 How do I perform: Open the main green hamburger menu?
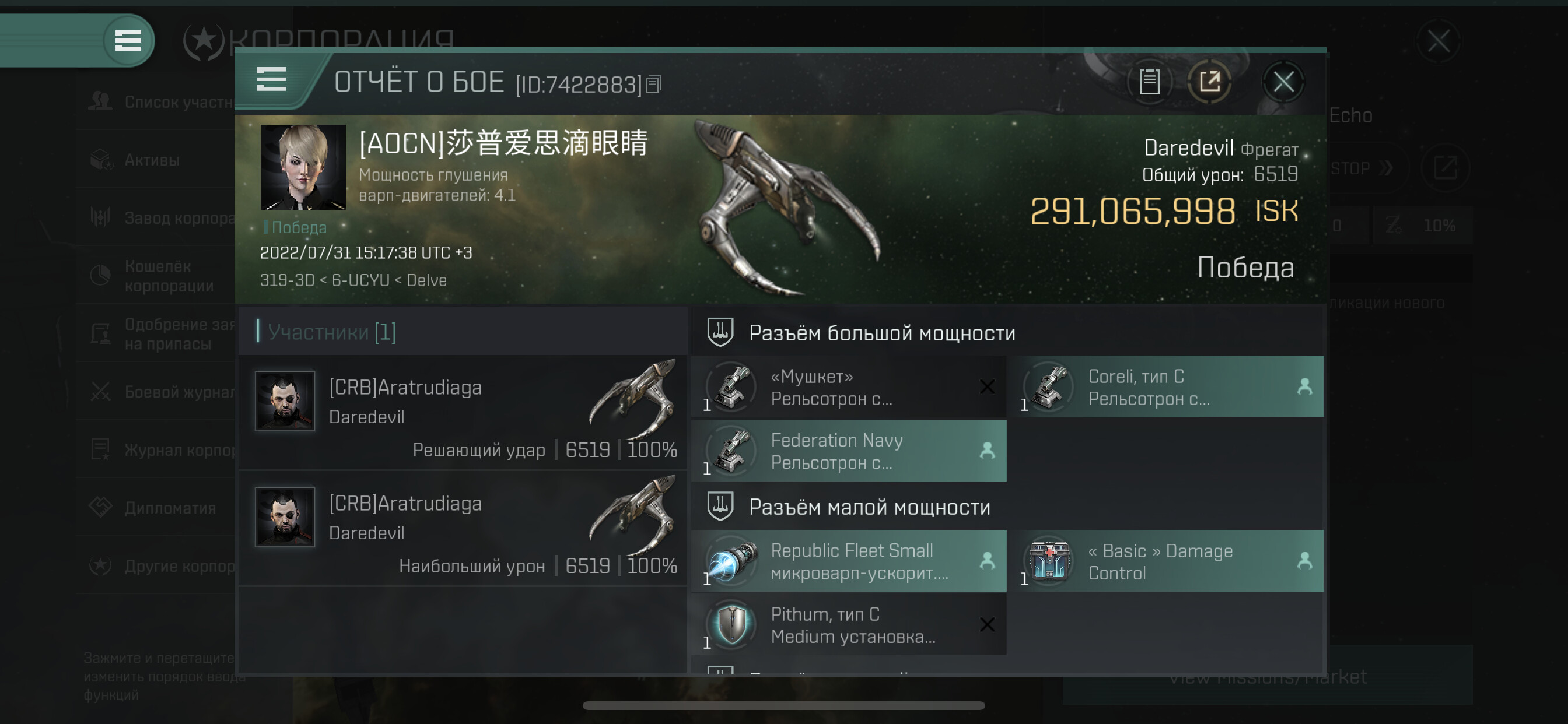click(128, 41)
